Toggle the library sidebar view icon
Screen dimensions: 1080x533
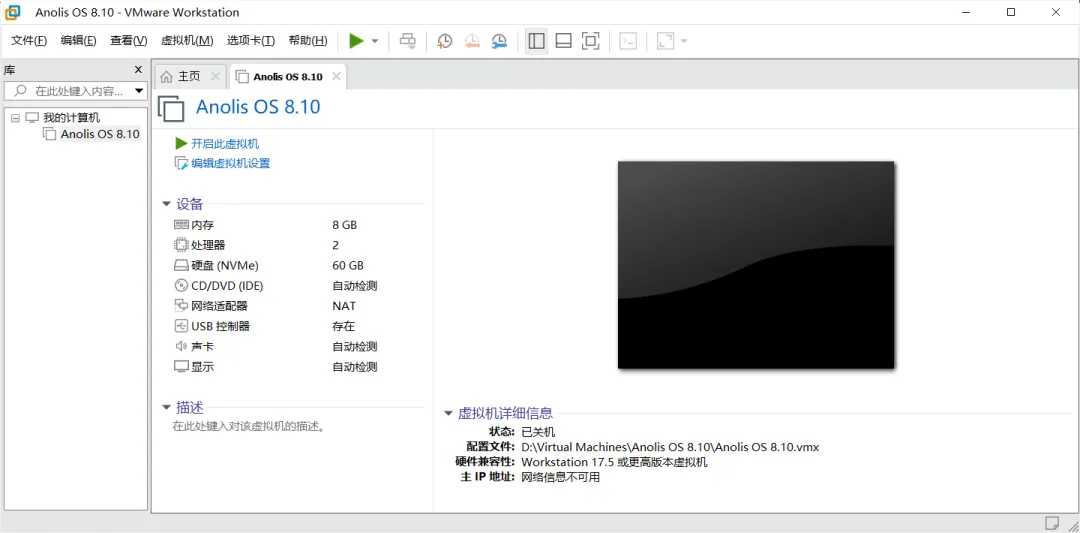click(x=536, y=41)
